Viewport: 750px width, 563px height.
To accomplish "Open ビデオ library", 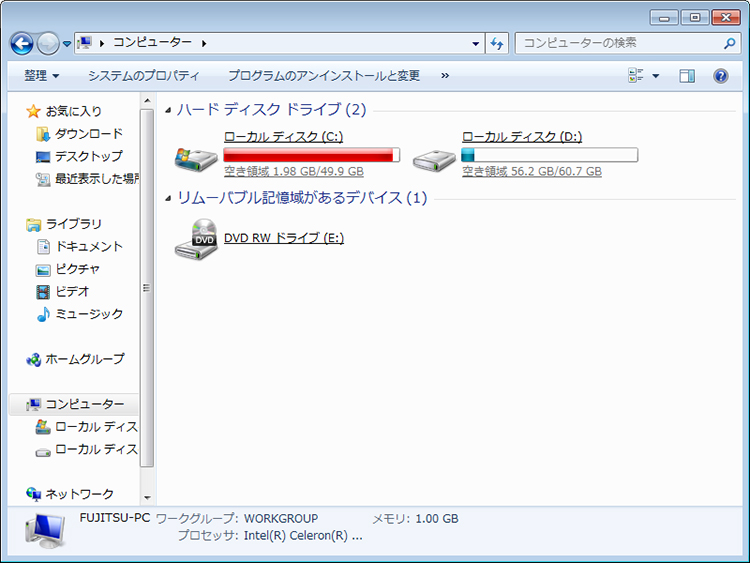I will (72, 291).
